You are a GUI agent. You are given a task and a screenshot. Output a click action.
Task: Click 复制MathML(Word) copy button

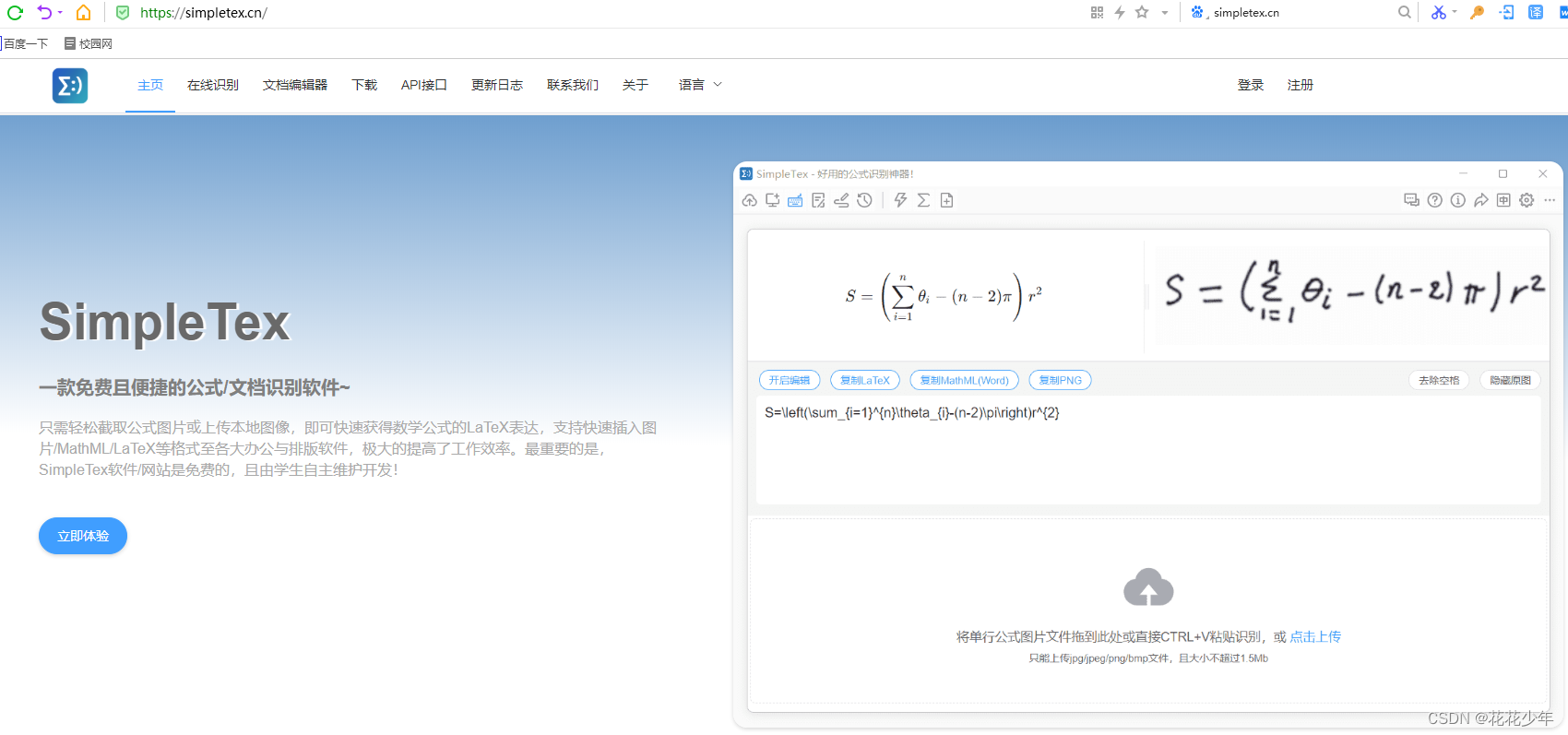click(x=965, y=380)
